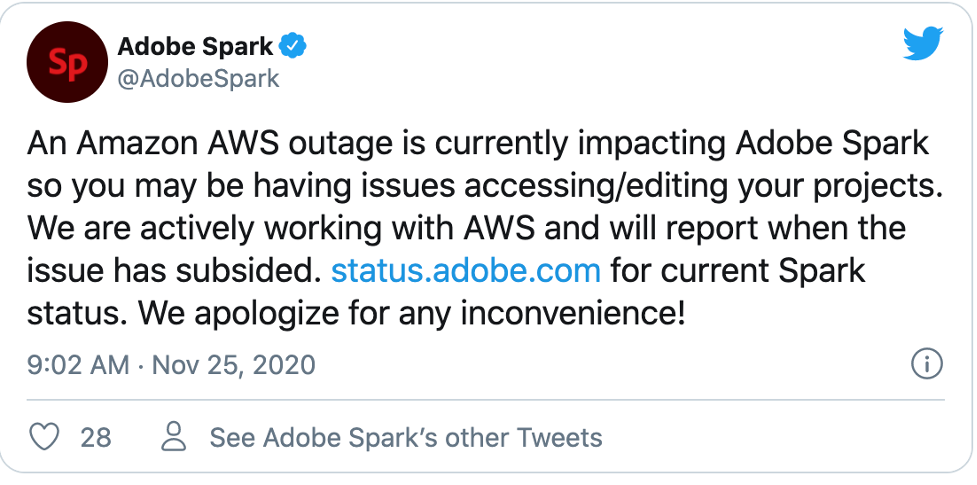The width and height of the screenshot is (977, 485).
Task: Click the line "We are actively working with AWS"
Action: [465, 228]
